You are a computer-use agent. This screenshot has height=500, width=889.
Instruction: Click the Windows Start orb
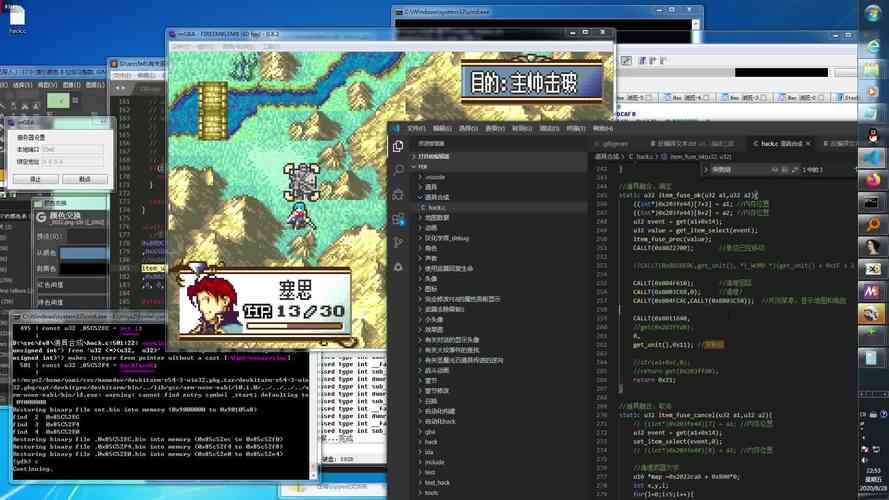[x=873, y=14]
